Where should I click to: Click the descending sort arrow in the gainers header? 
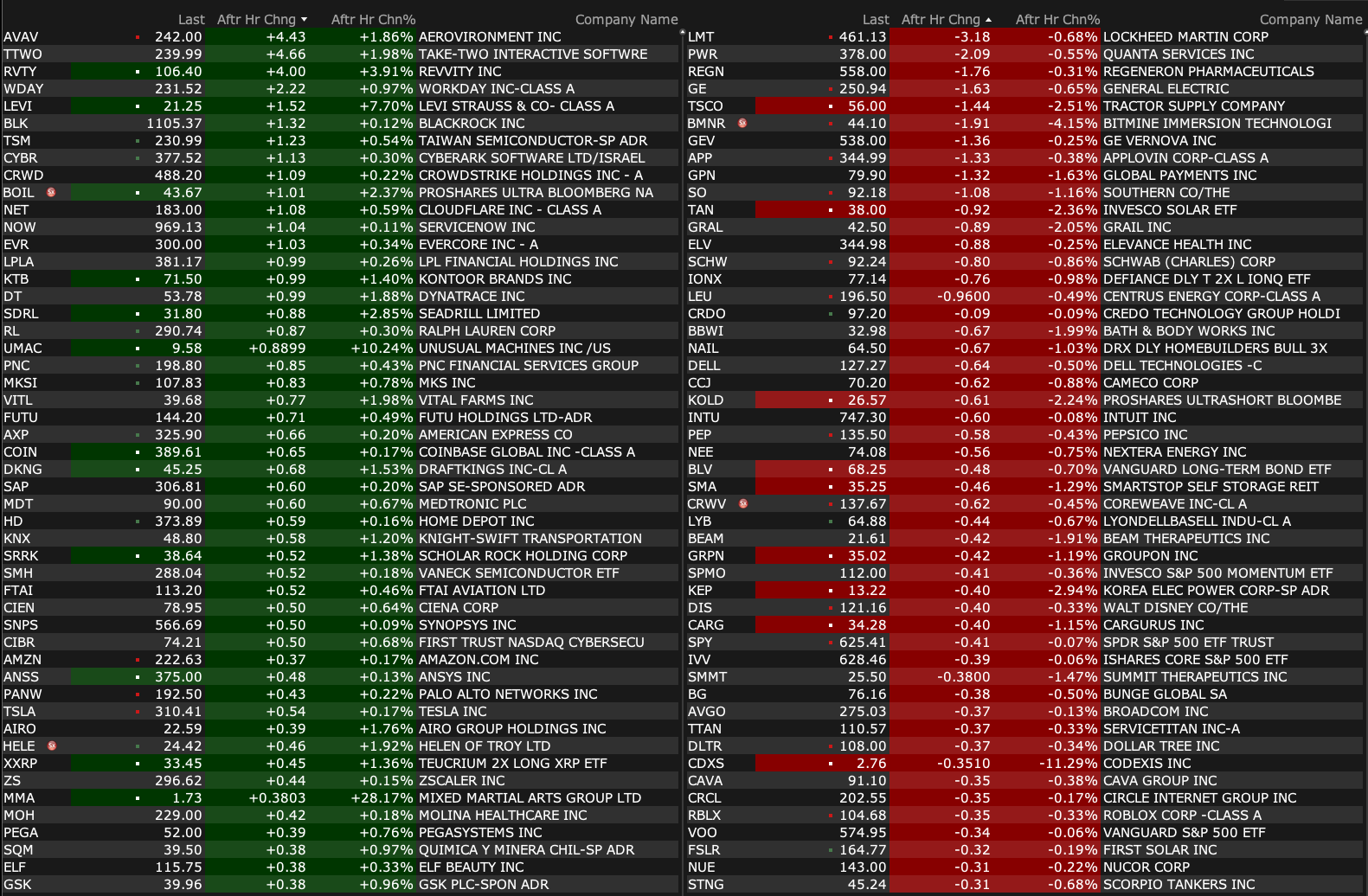(x=304, y=20)
